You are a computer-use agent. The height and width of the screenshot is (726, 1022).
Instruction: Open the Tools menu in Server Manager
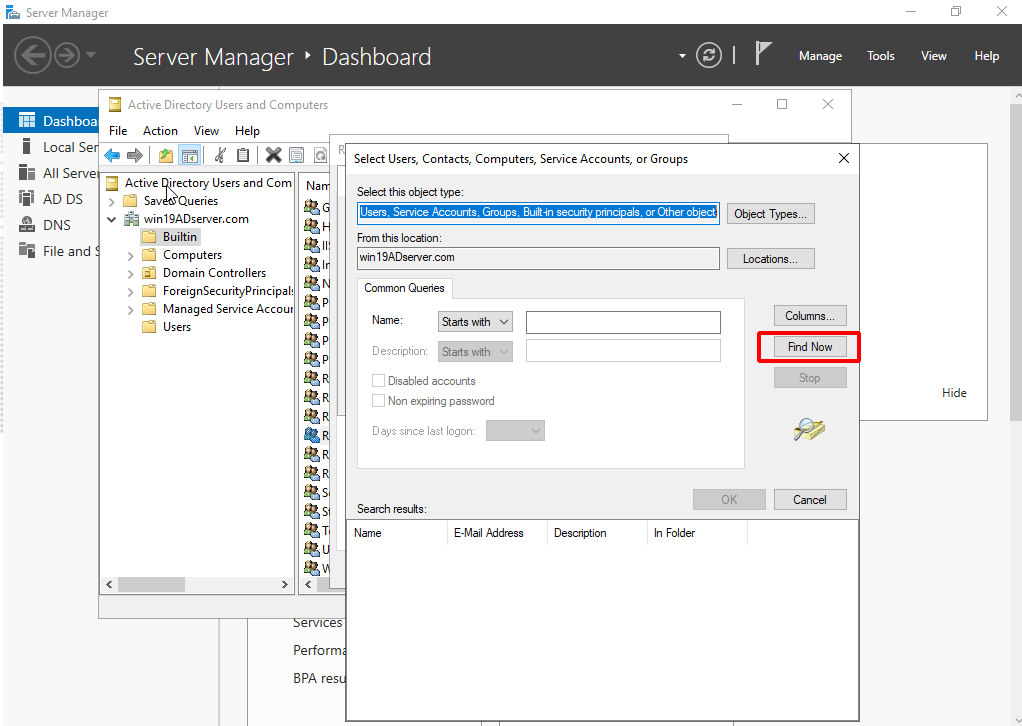click(880, 56)
